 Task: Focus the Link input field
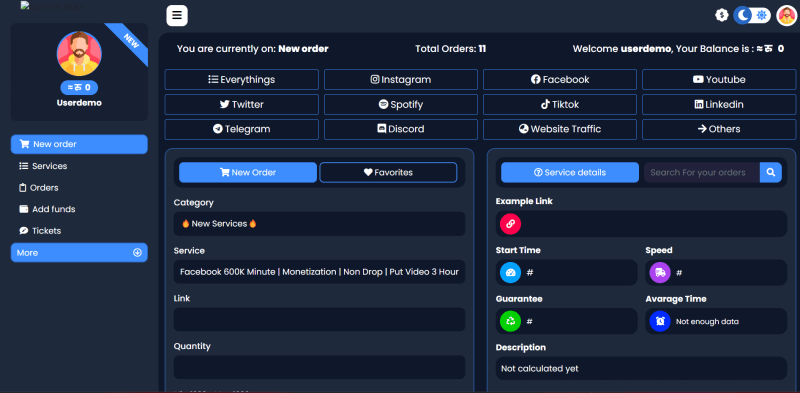click(x=319, y=320)
